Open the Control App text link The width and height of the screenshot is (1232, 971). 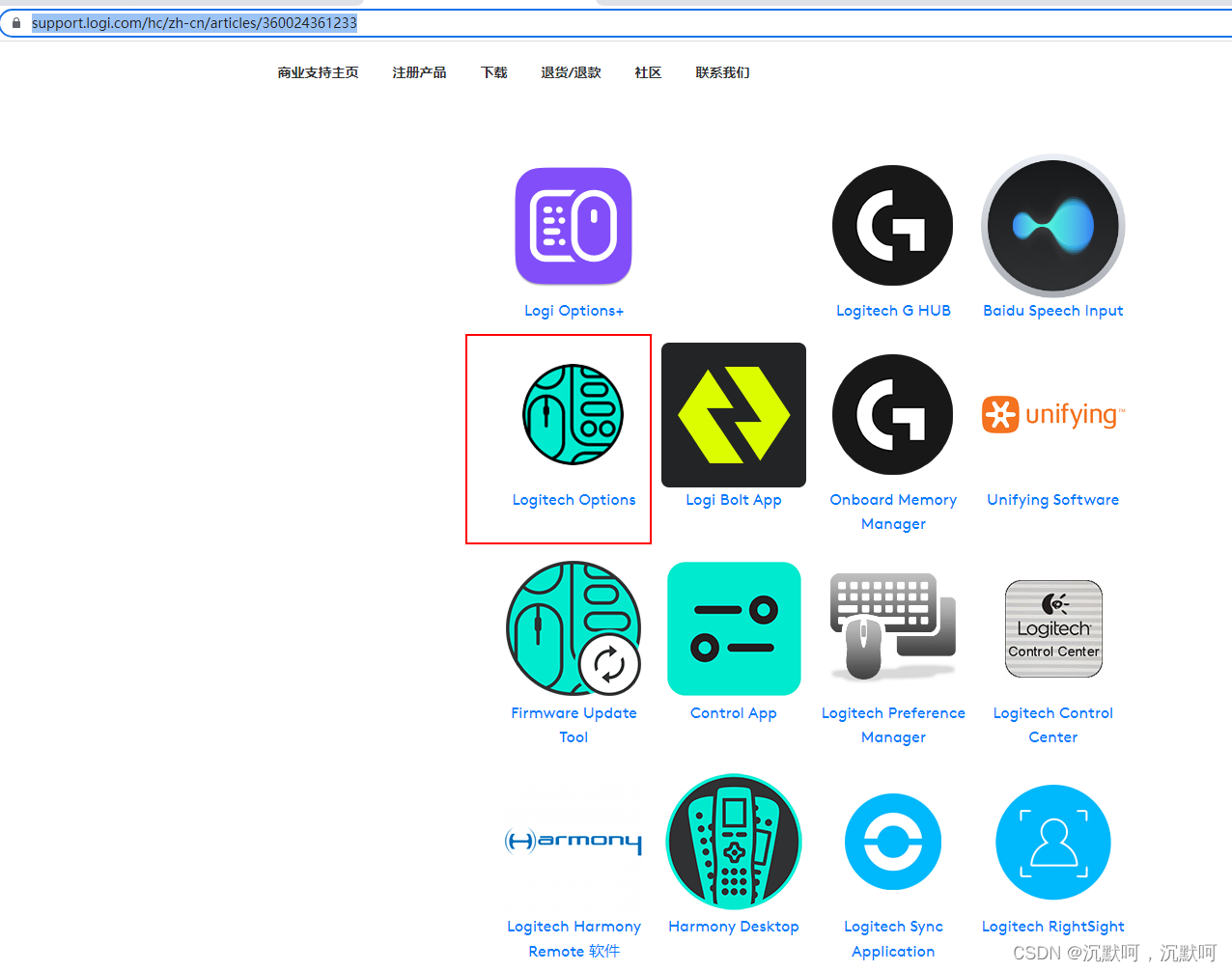coord(734,713)
